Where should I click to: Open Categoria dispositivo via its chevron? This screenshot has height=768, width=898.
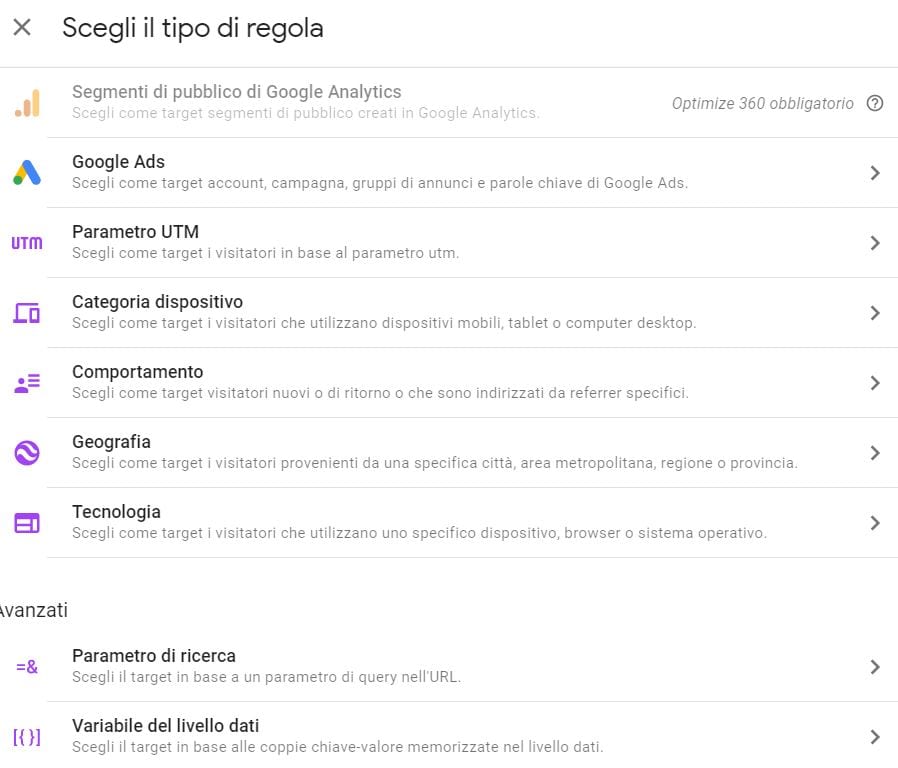pos(875,313)
